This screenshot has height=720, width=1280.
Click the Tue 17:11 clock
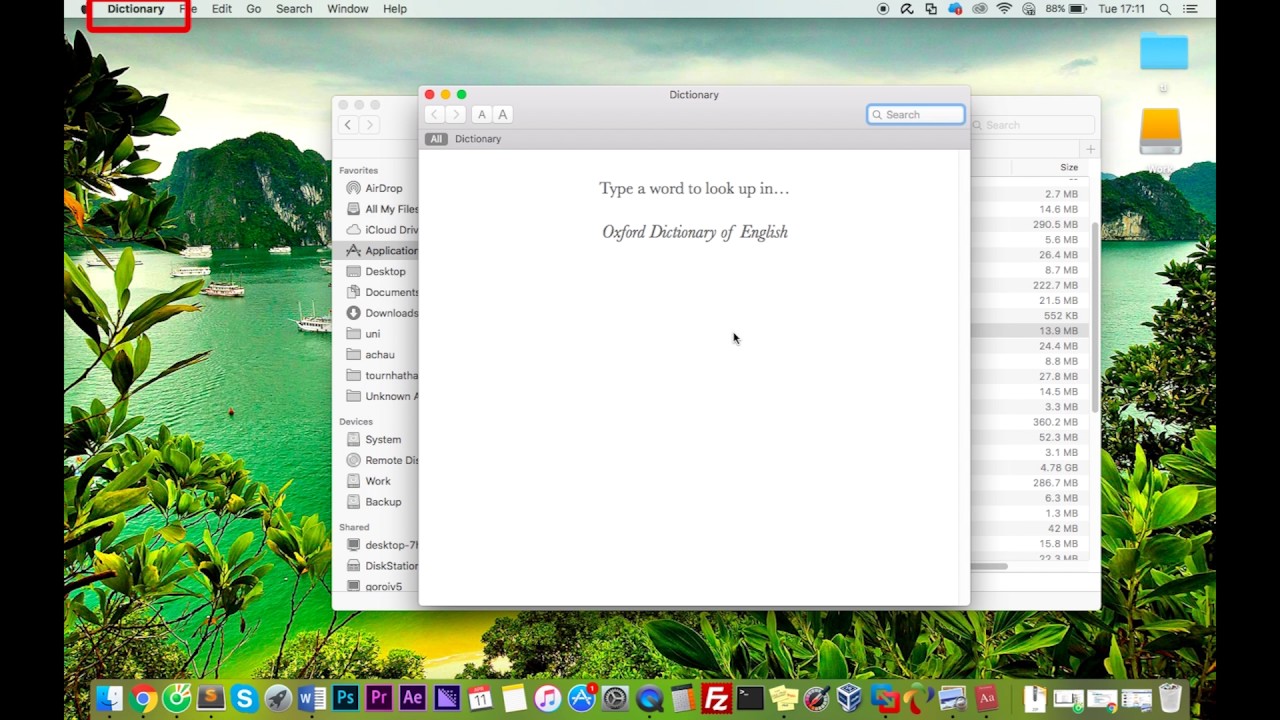coord(1121,9)
